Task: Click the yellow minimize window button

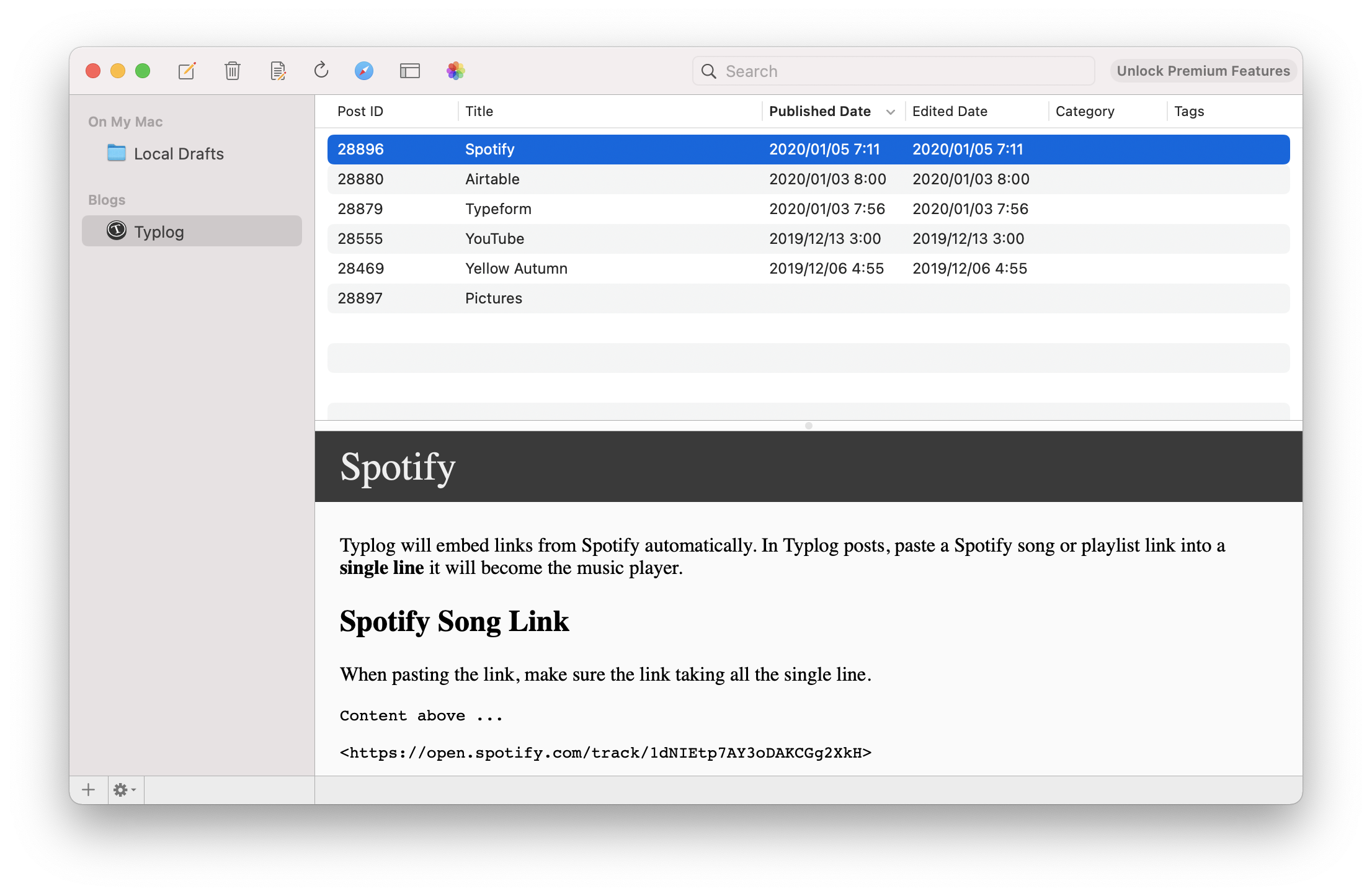Action: click(118, 71)
